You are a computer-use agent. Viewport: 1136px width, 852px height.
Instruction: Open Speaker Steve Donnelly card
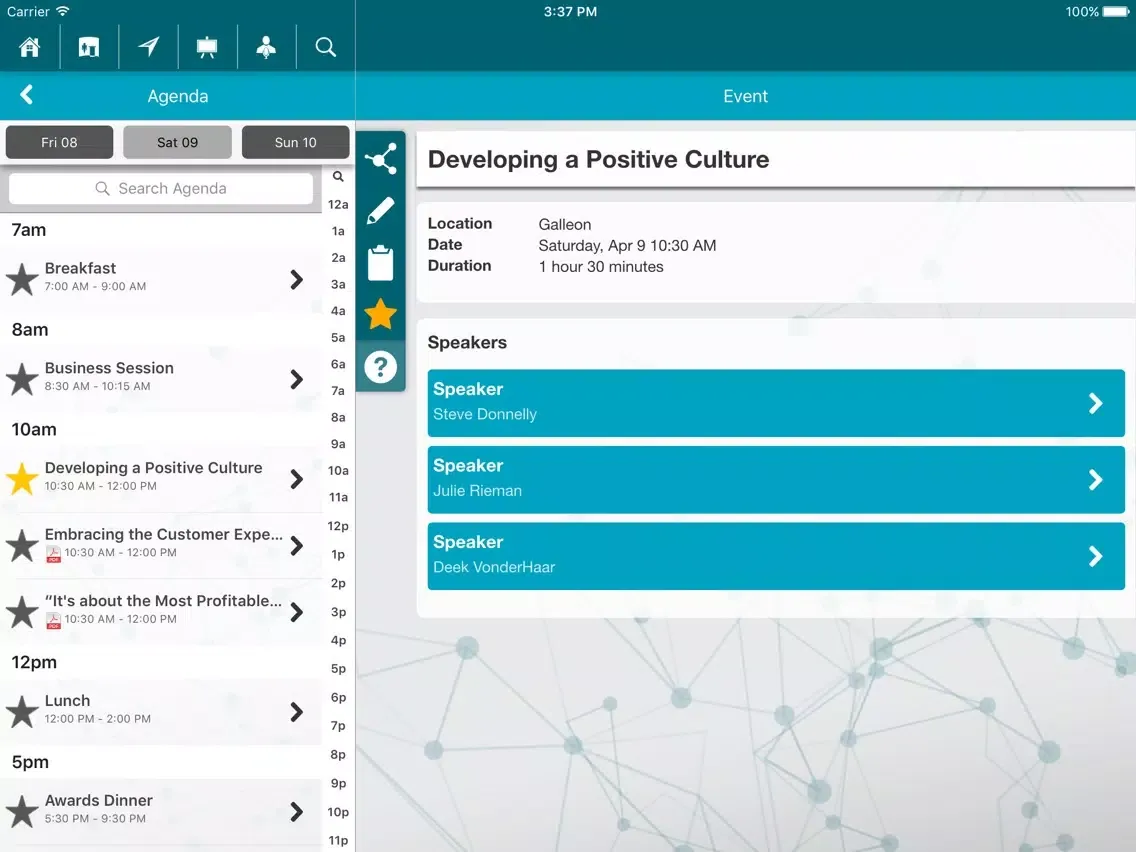776,403
